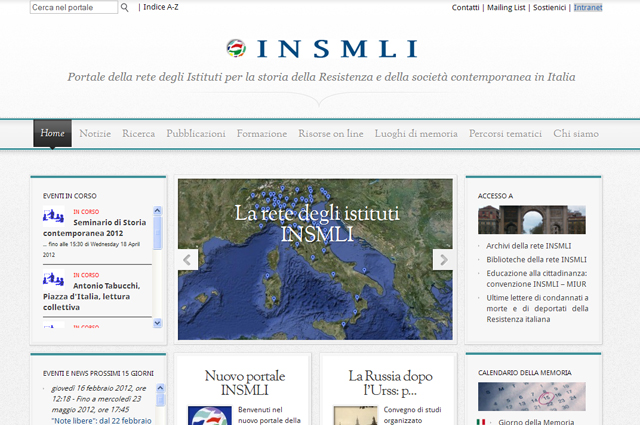Go to previous slide arrow
Image resolution: width=640 pixels, height=425 pixels.
point(188,260)
